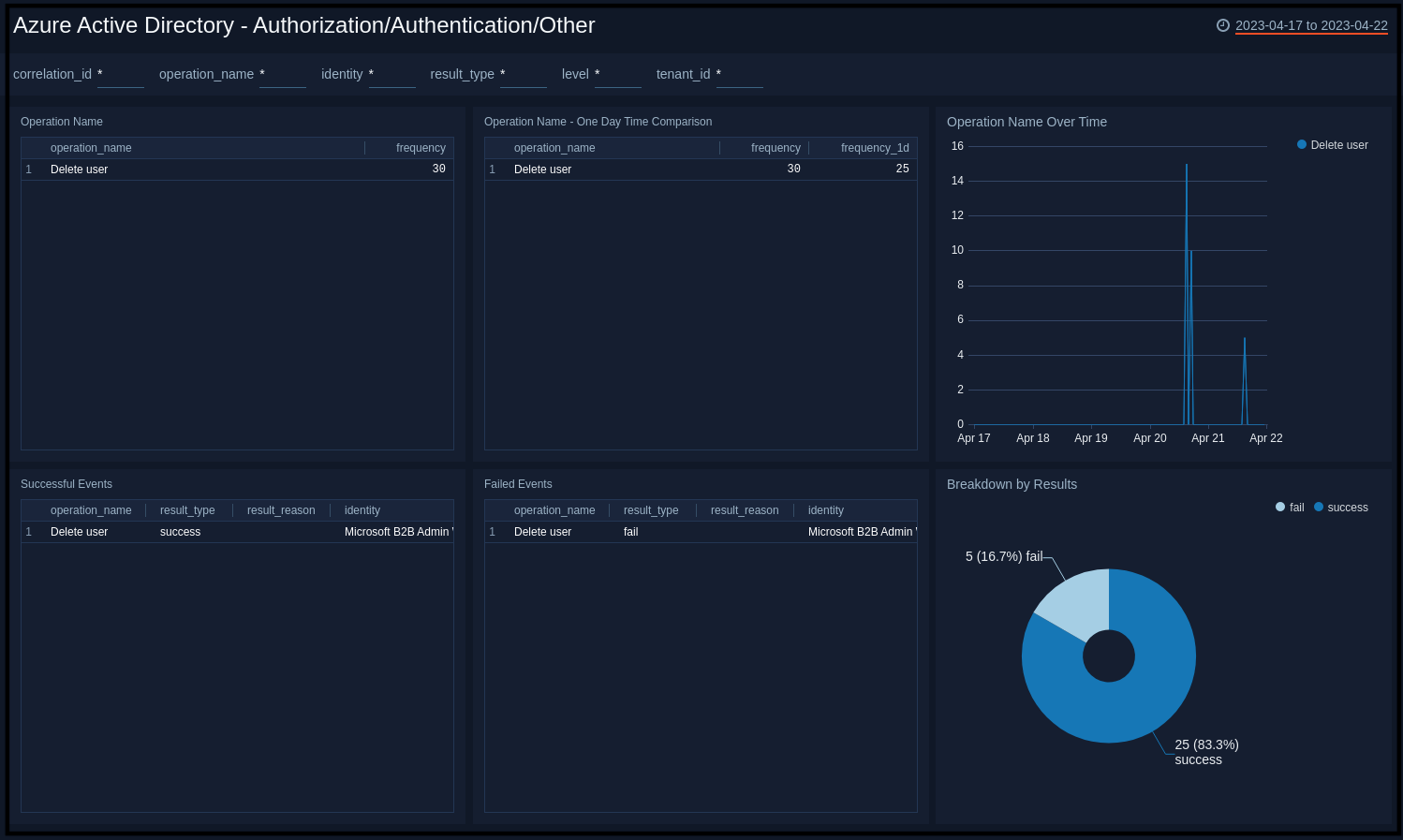Click fail value in Failed Events row
The image size is (1403, 840).
coord(630,532)
